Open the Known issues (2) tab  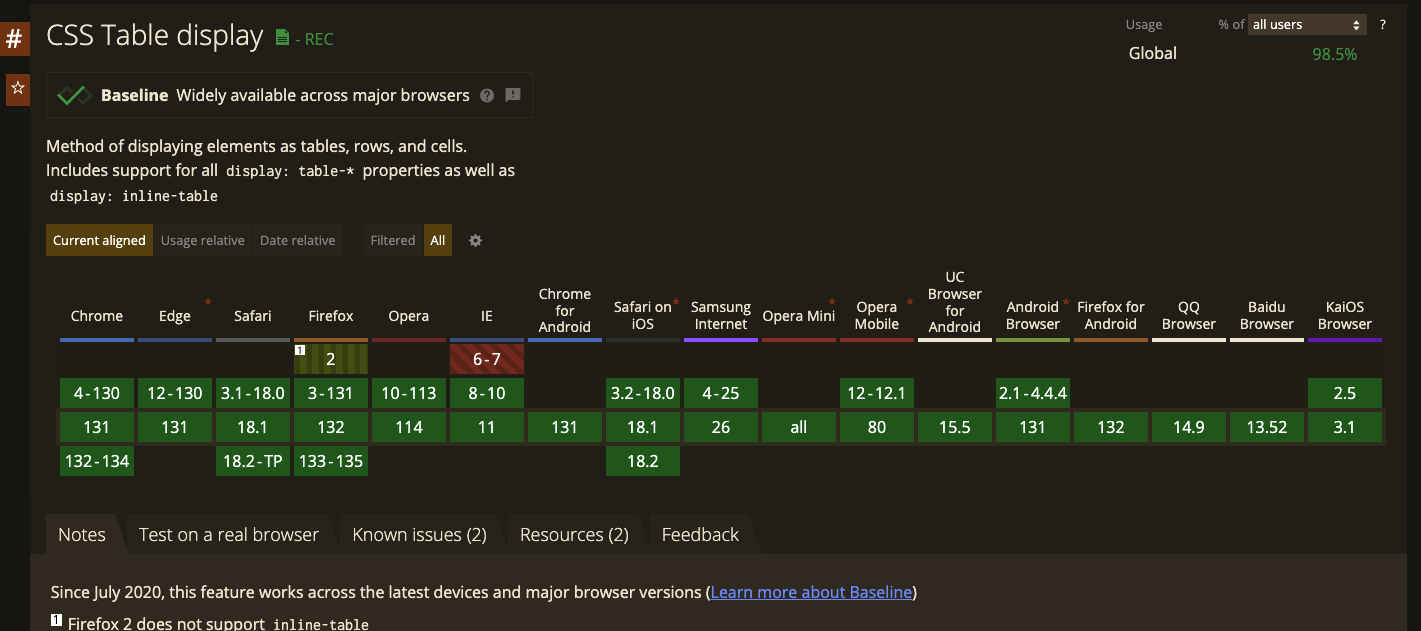[420, 535]
